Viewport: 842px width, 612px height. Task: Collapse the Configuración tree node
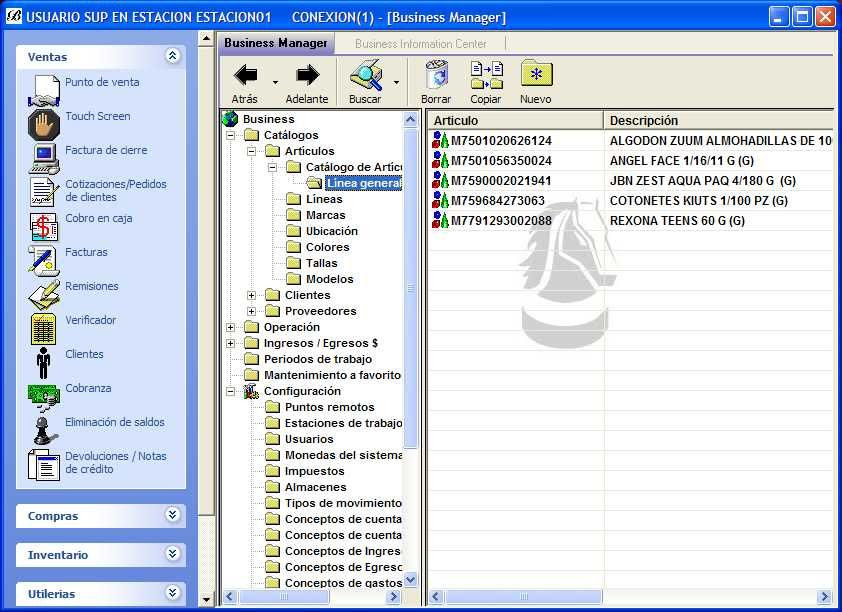230,391
